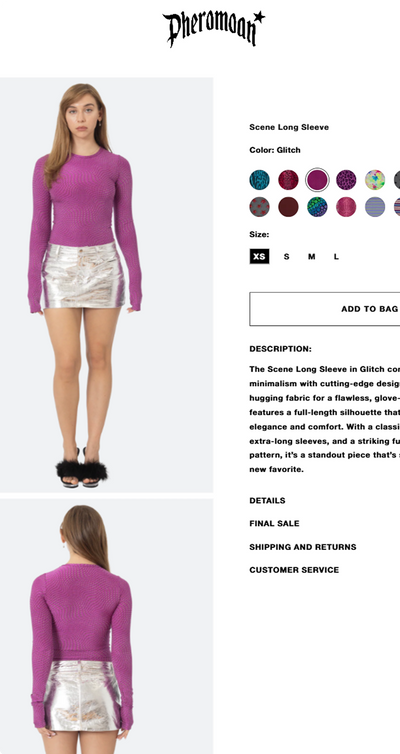This screenshot has width=400, height=754.
Task: Expand the CUSTOMER SERVICE section
Action: (x=294, y=570)
